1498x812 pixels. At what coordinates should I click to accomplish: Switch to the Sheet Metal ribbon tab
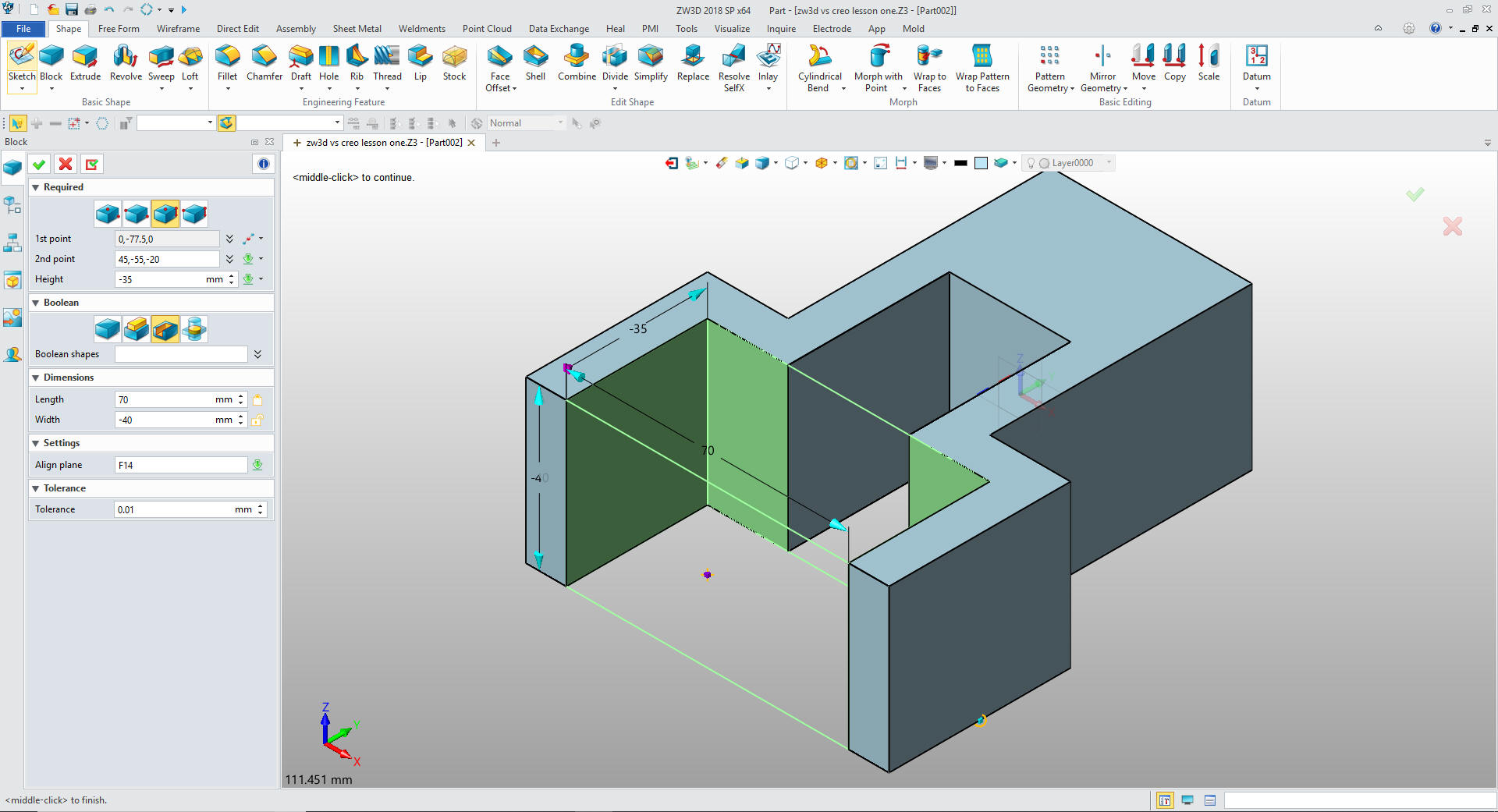click(x=357, y=29)
